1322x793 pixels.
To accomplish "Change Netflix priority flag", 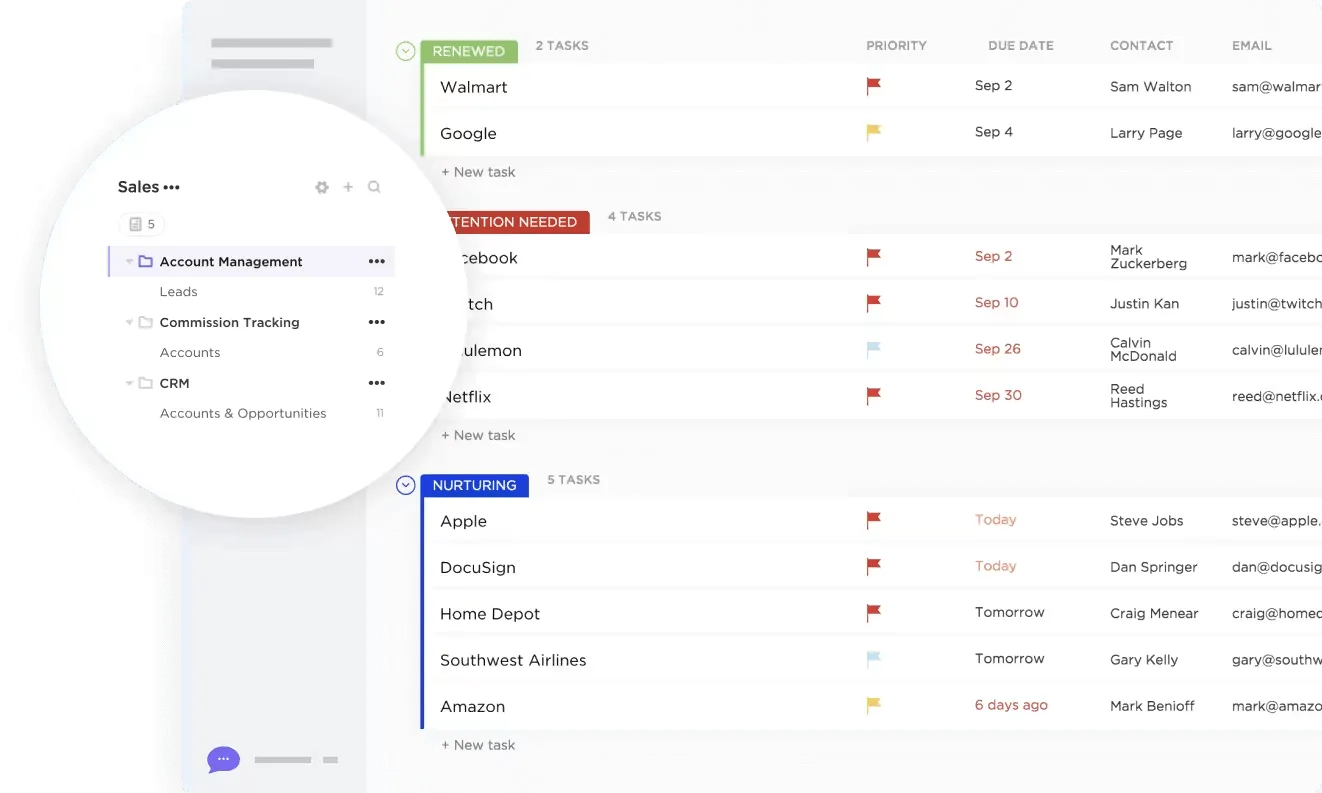I will pos(873,396).
